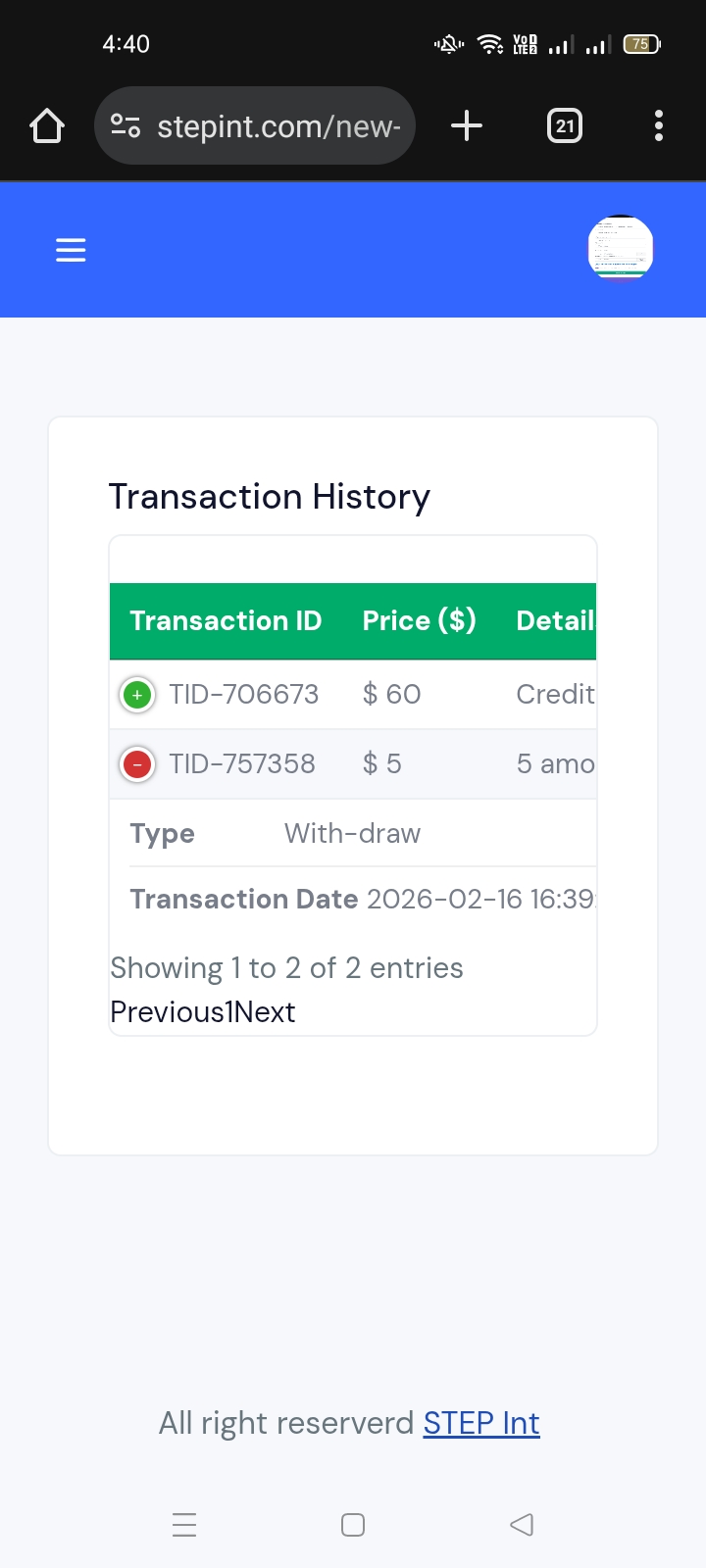Expand row TID-706673 with green plus
This screenshot has height=1568, width=706.
click(x=137, y=695)
